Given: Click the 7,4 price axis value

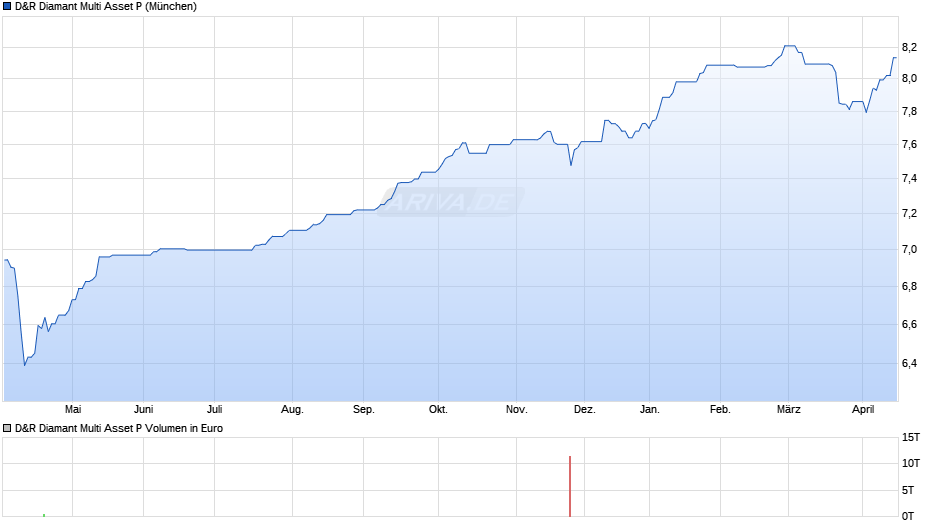Looking at the screenshot, I should (x=909, y=179).
